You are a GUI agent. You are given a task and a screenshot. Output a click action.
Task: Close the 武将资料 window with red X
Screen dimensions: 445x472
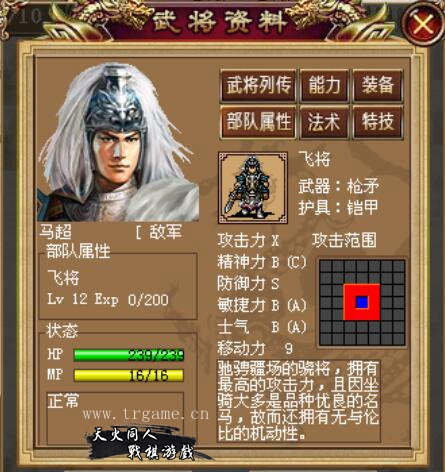pos(423,24)
